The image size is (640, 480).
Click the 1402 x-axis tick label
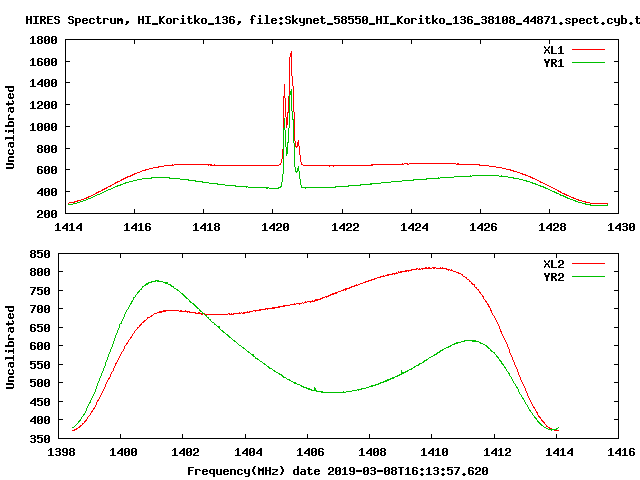[185, 452]
